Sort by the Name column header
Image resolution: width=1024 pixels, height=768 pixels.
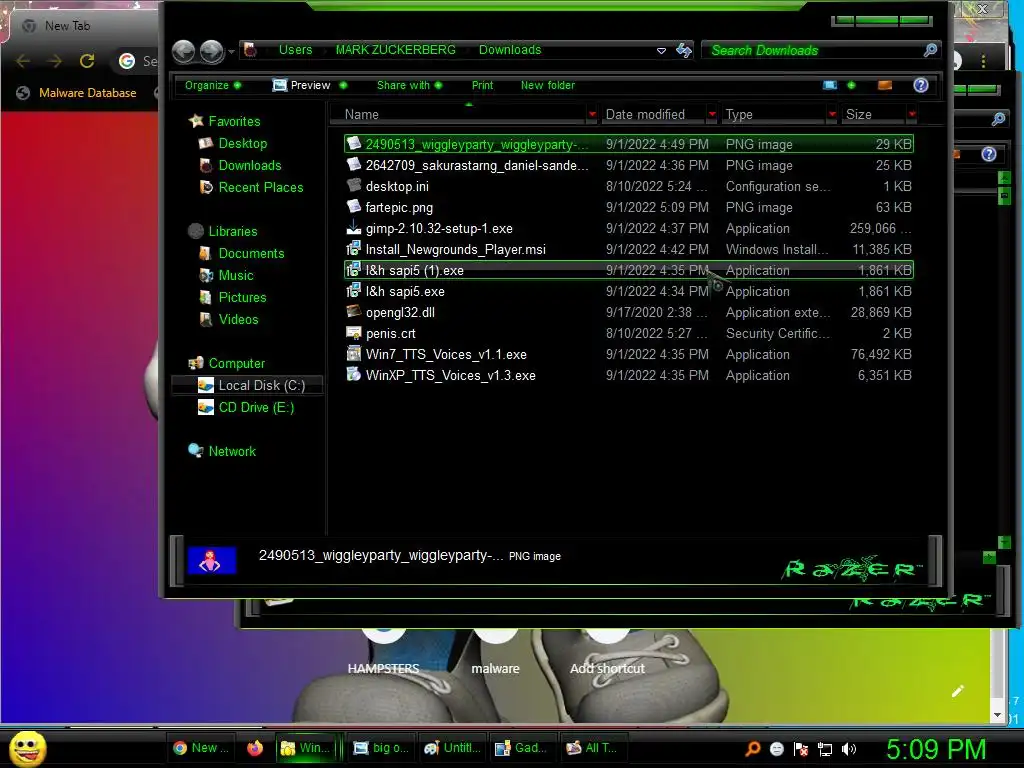(361, 114)
